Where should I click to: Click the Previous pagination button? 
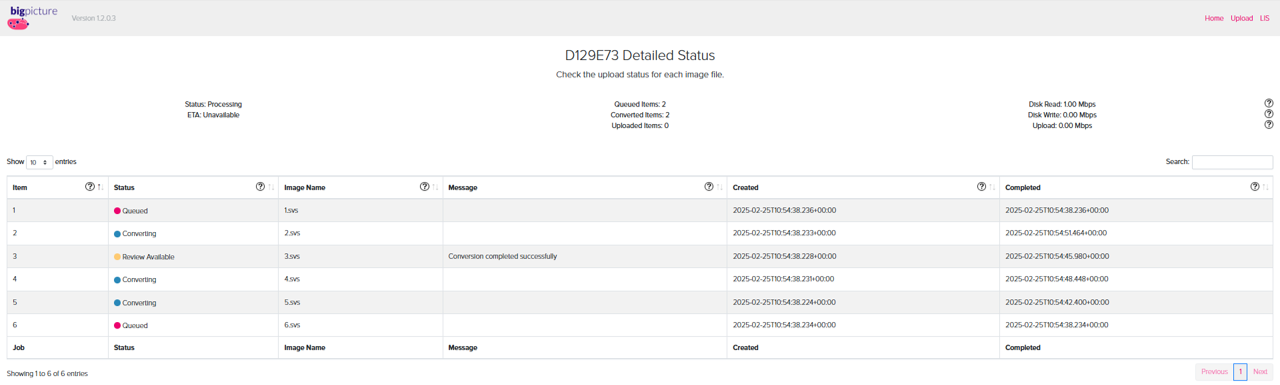1214,371
